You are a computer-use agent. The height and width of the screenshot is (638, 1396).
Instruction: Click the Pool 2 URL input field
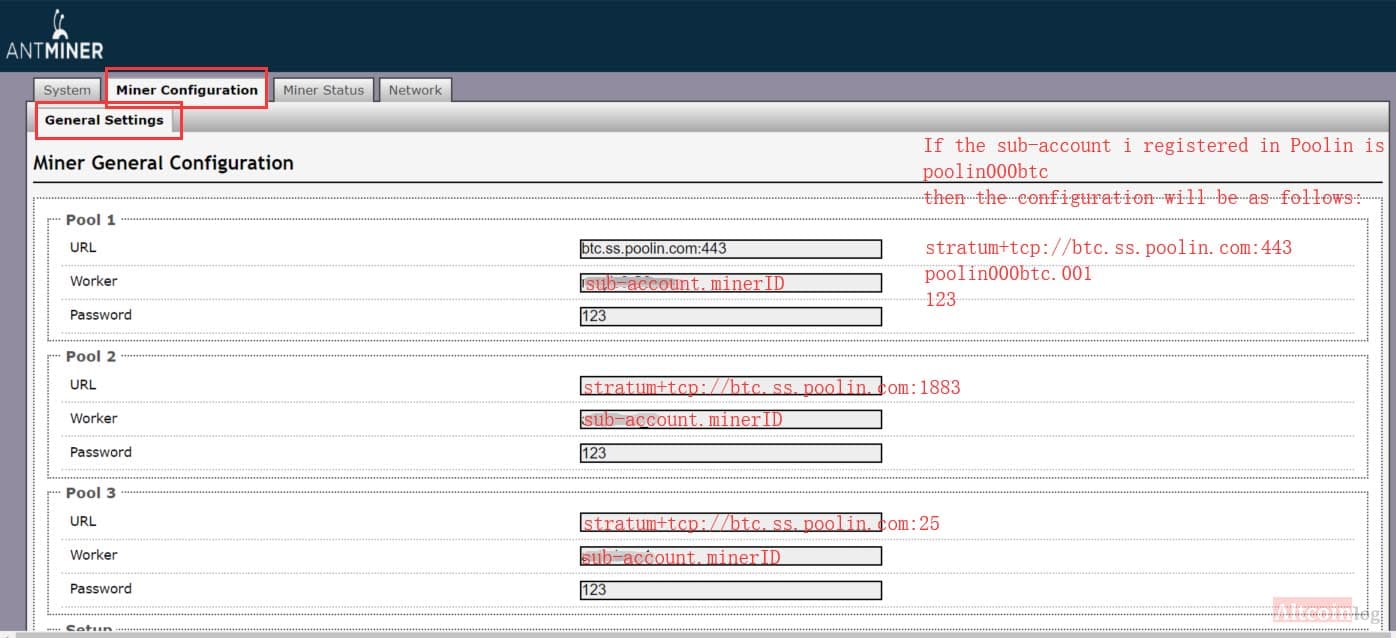pyautogui.click(x=731, y=386)
